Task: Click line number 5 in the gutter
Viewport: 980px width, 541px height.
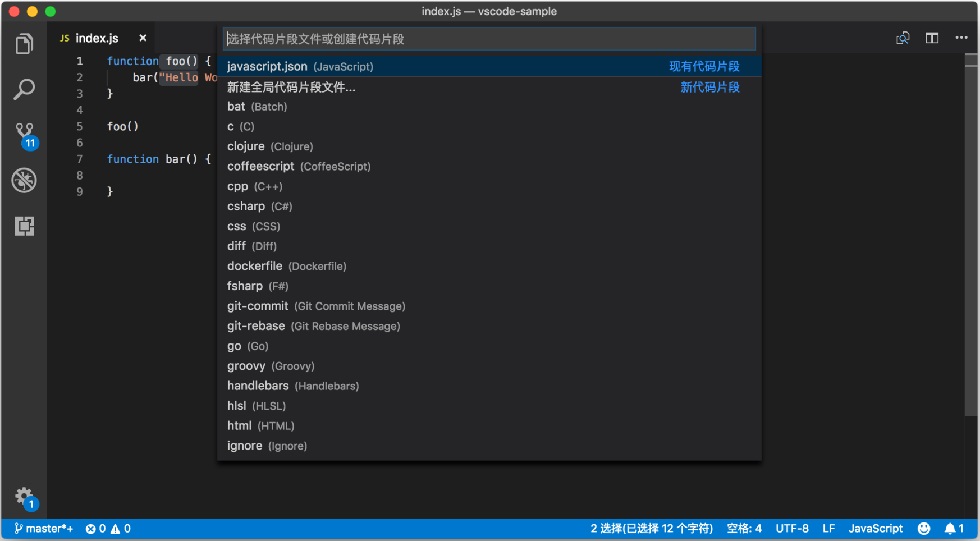Action: pyautogui.click(x=79, y=126)
